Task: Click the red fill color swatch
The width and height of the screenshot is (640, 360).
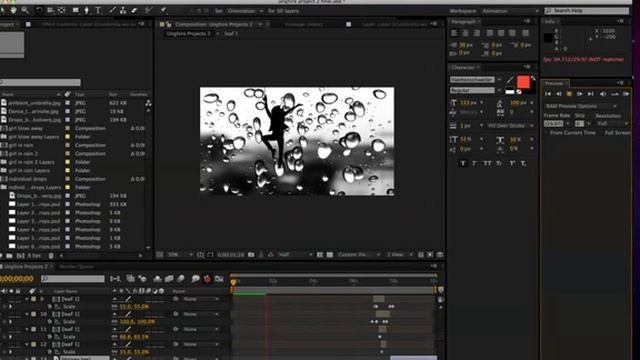Action: pos(523,82)
